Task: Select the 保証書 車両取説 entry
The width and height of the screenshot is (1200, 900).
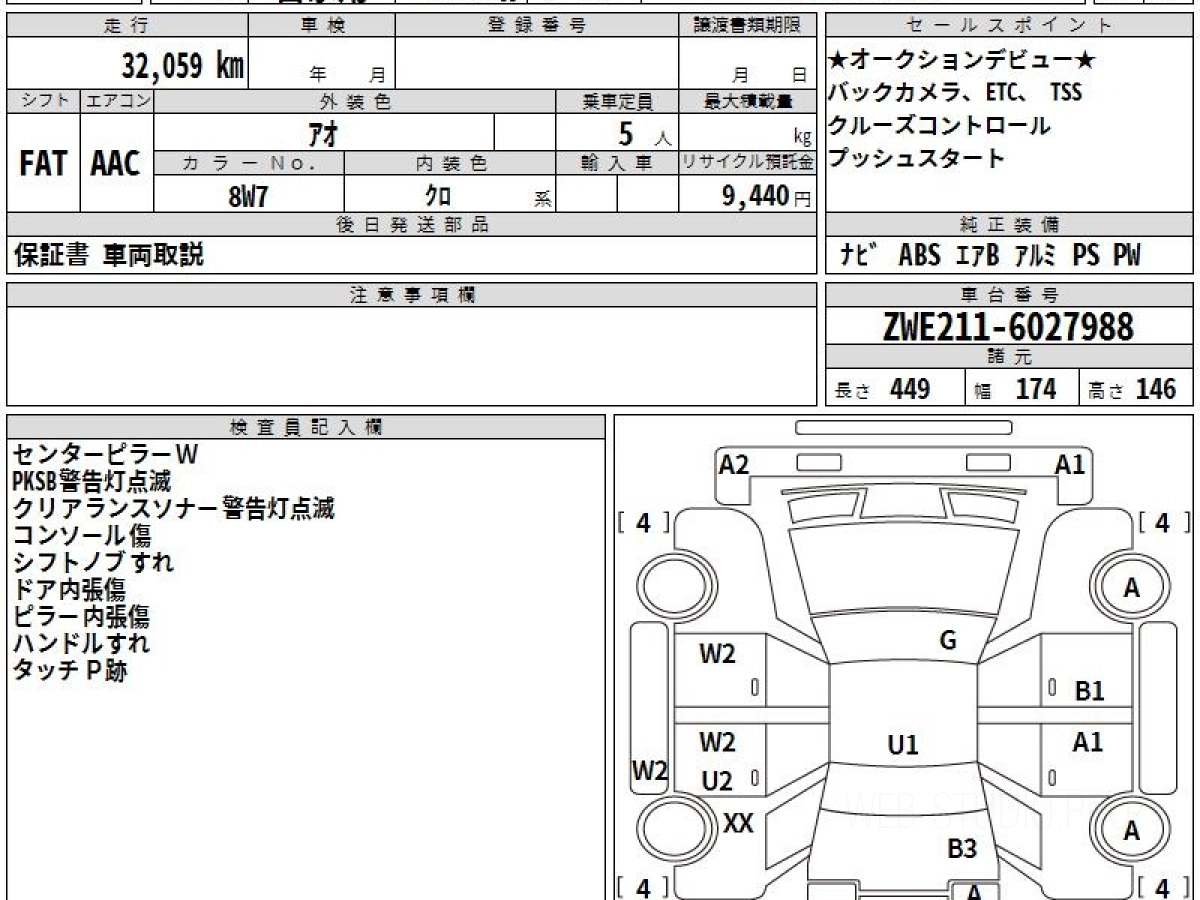Action: 109,256
